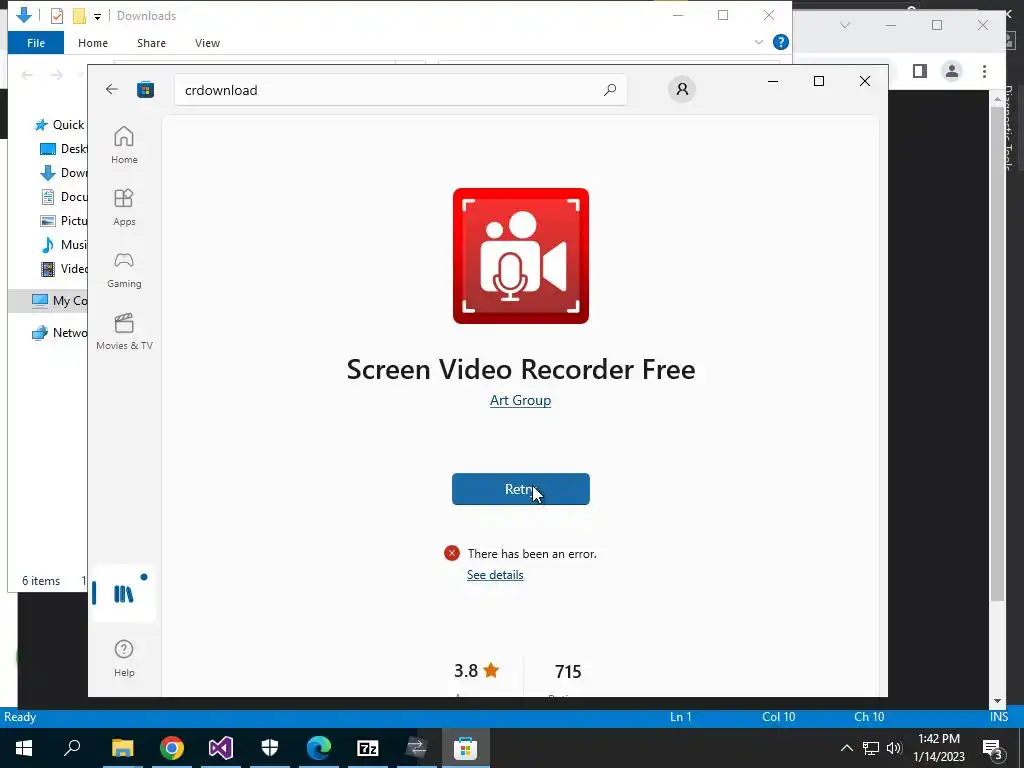
Task: Click Explorer forward navigation arrow
Action: (57, 75)
